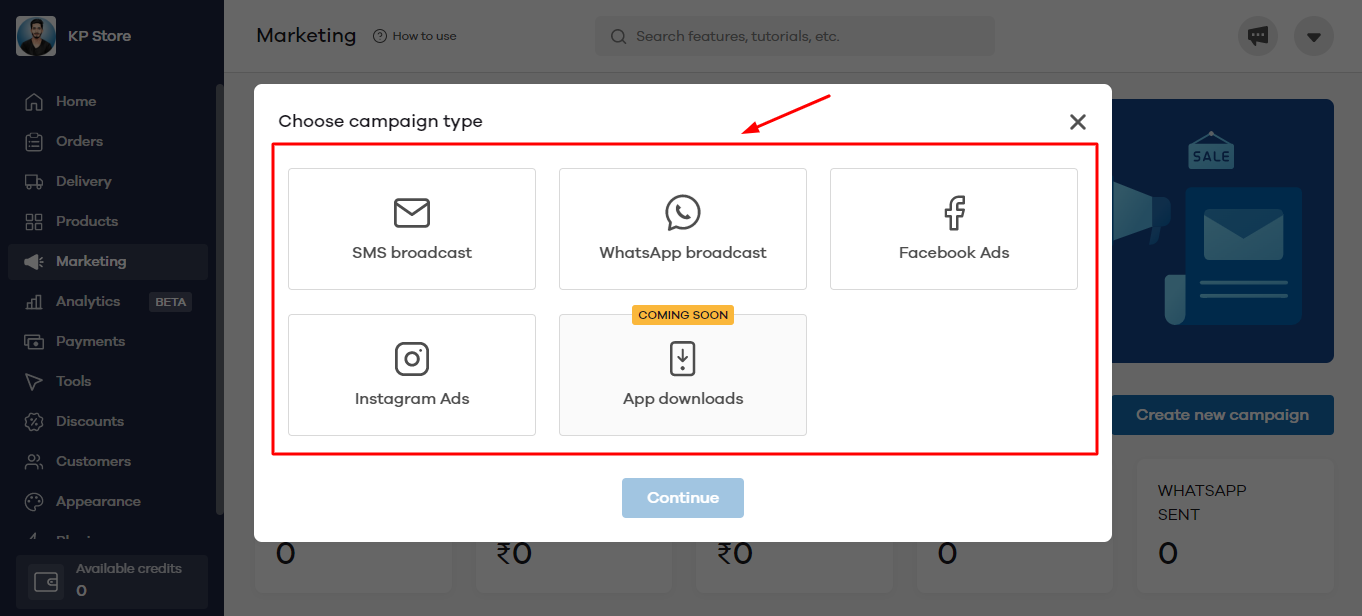Click the available credits wallet icon
This screenshot has height=616, width=1362.
coord(46,582)
